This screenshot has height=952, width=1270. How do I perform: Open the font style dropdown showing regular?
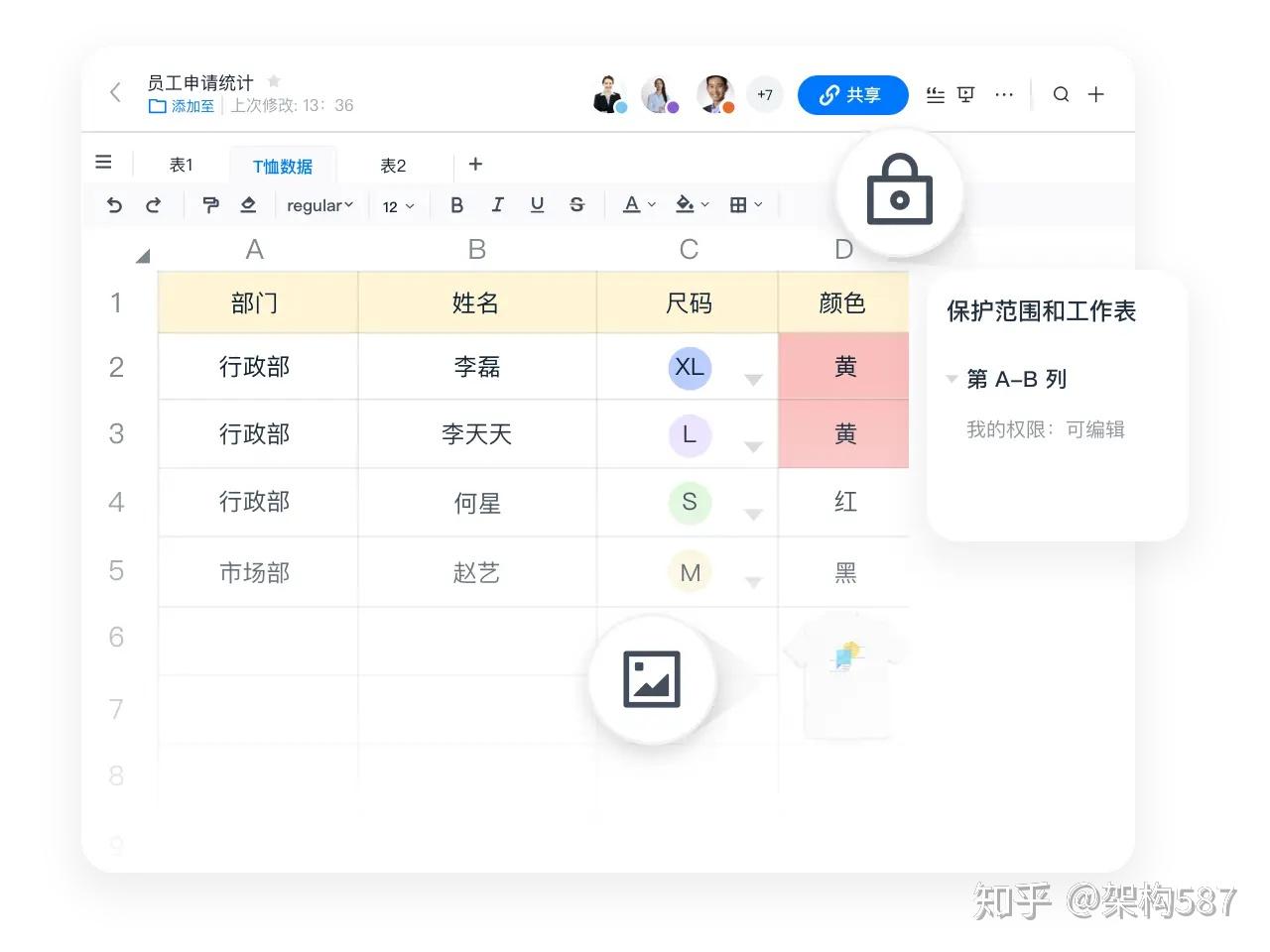coord(319,205)
